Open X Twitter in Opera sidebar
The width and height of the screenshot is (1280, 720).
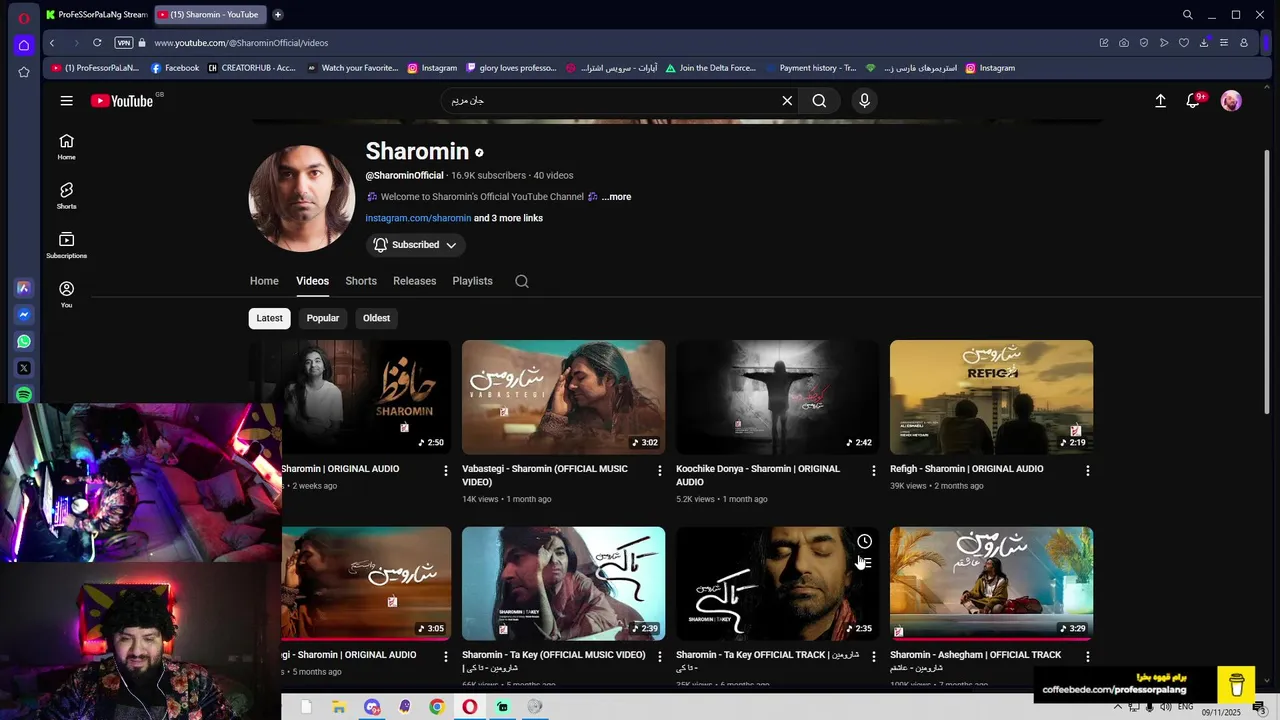(x=24, y=368)
